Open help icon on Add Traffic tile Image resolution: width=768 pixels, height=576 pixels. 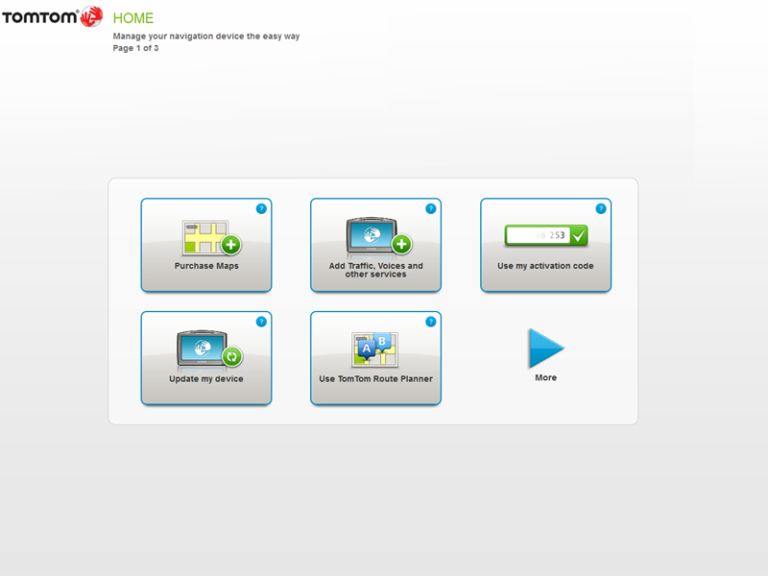click(431, 209)
